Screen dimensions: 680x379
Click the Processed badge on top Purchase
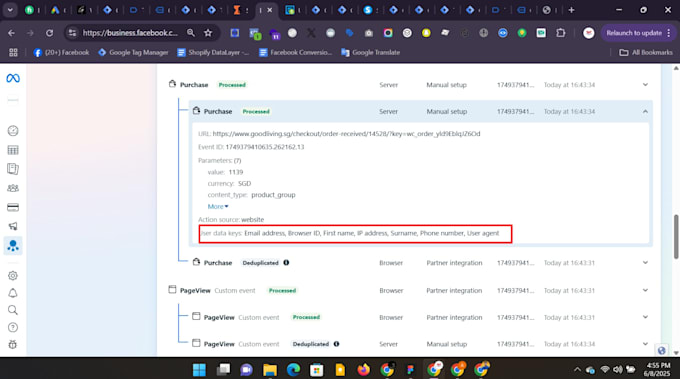point(232,85)
